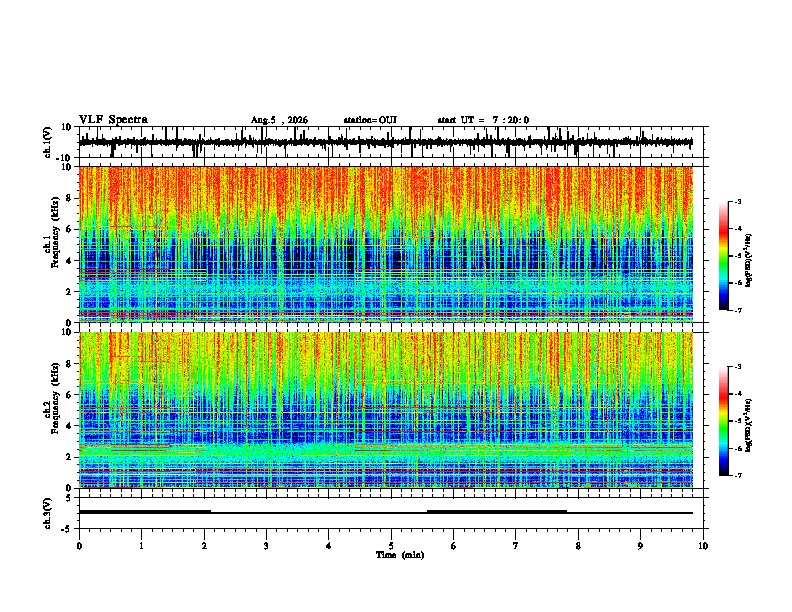The image size is (792, 612).
Task: Click time axis tick label "3"
Action: tap(266, 546)
